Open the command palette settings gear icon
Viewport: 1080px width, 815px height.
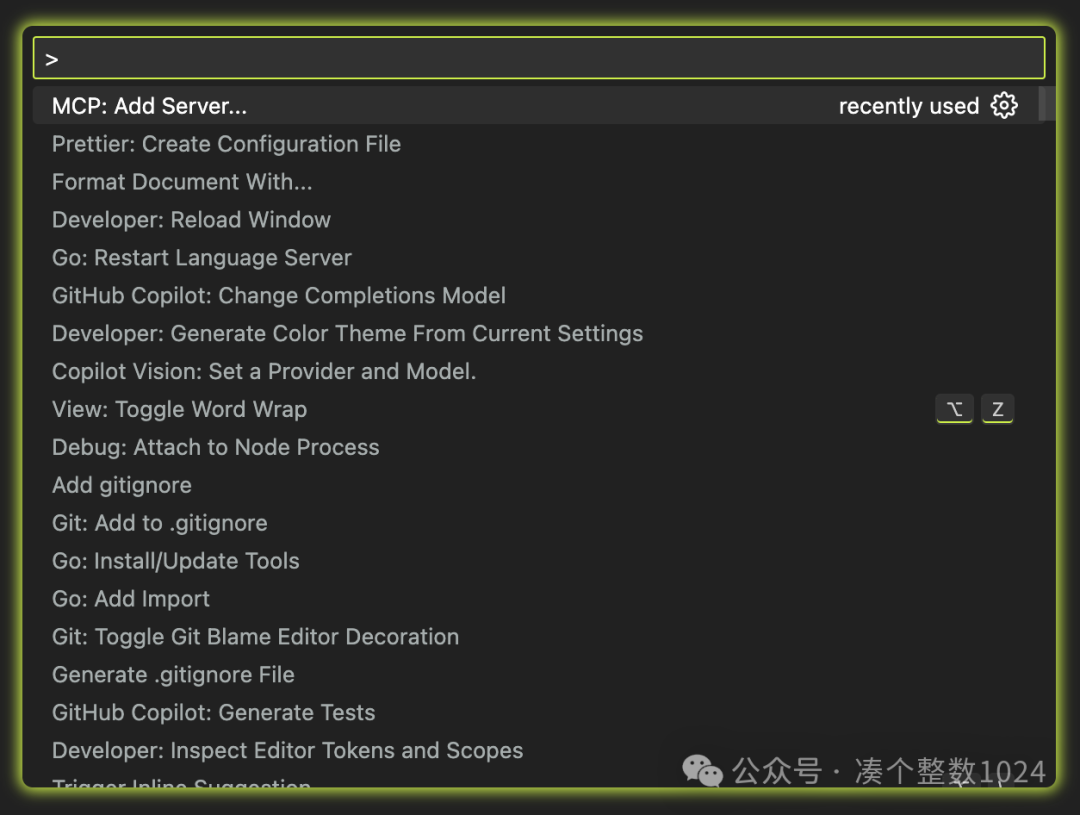click(1004, 105)
